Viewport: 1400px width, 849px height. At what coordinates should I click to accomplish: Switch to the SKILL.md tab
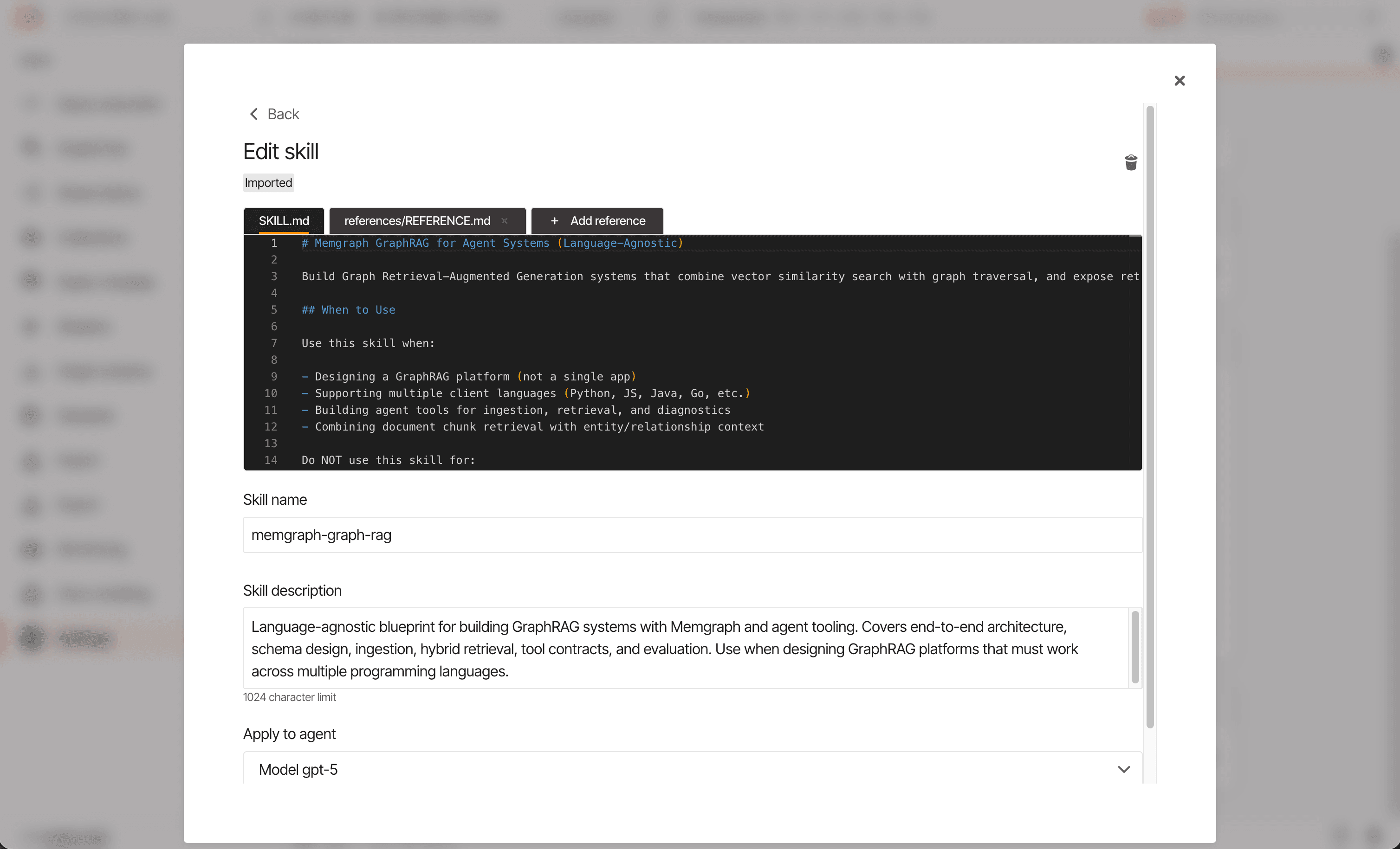pos(284,221)
